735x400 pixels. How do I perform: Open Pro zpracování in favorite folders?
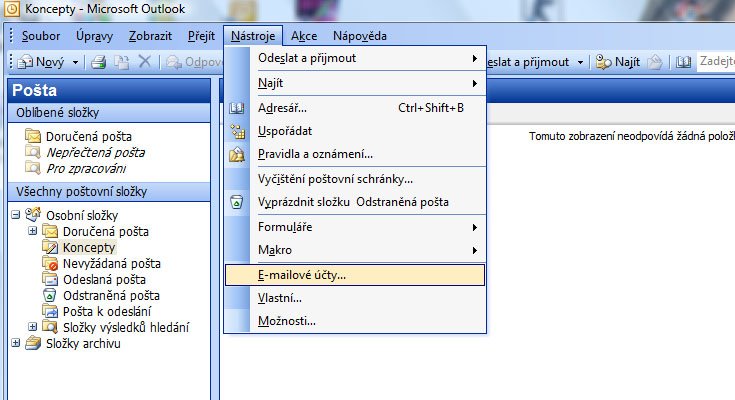pos(86,168)
